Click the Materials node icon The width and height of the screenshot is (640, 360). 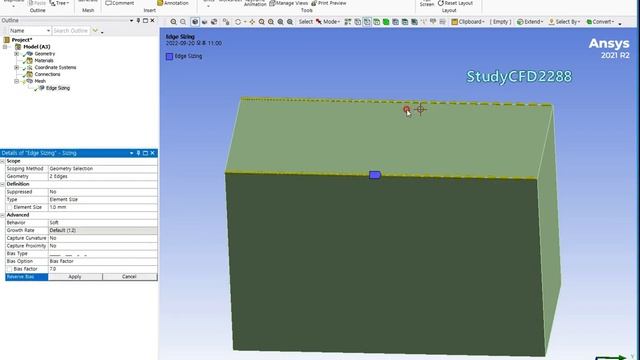click(29, 60)
